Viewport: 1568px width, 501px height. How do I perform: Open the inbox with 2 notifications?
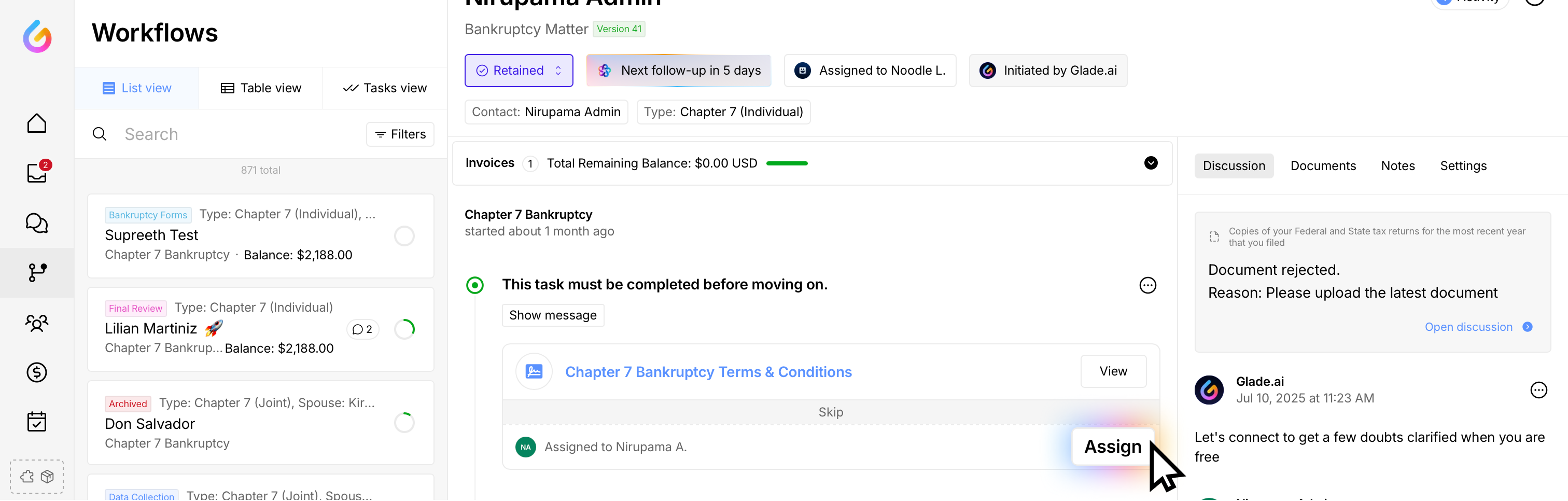[36, 173]
